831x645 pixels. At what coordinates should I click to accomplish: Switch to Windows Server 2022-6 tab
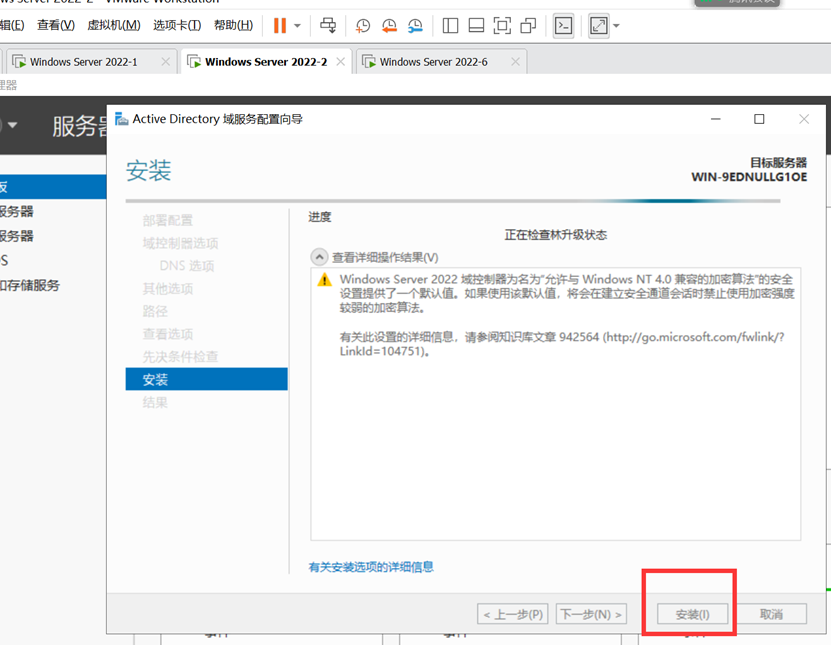(434, 62)
